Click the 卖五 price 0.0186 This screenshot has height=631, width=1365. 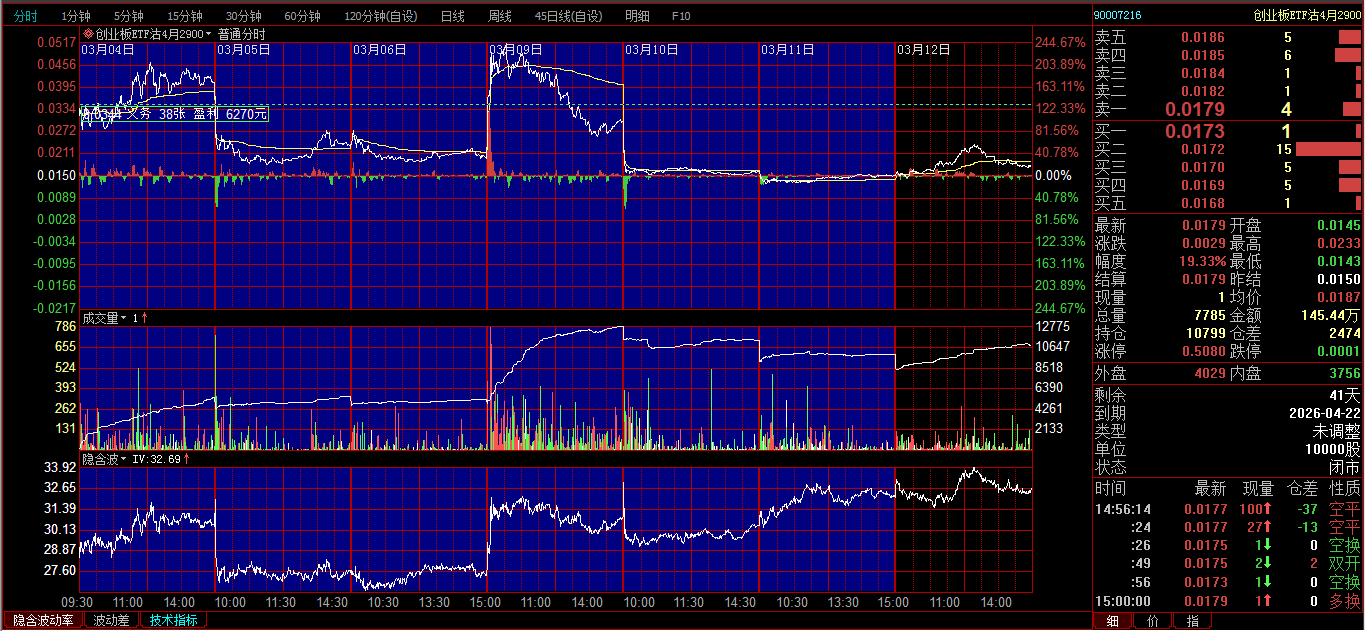coord(1203,37)
